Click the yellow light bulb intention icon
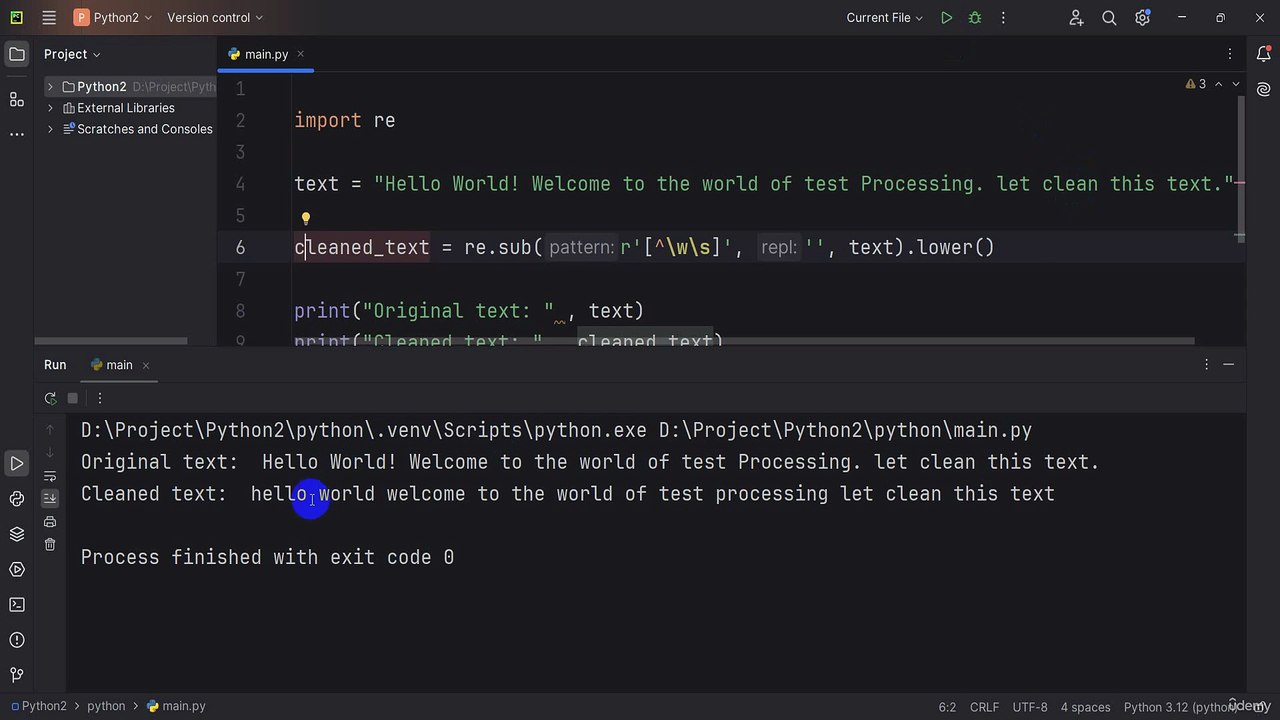Viewport: 1280px width, 720px height. [306, 217]
